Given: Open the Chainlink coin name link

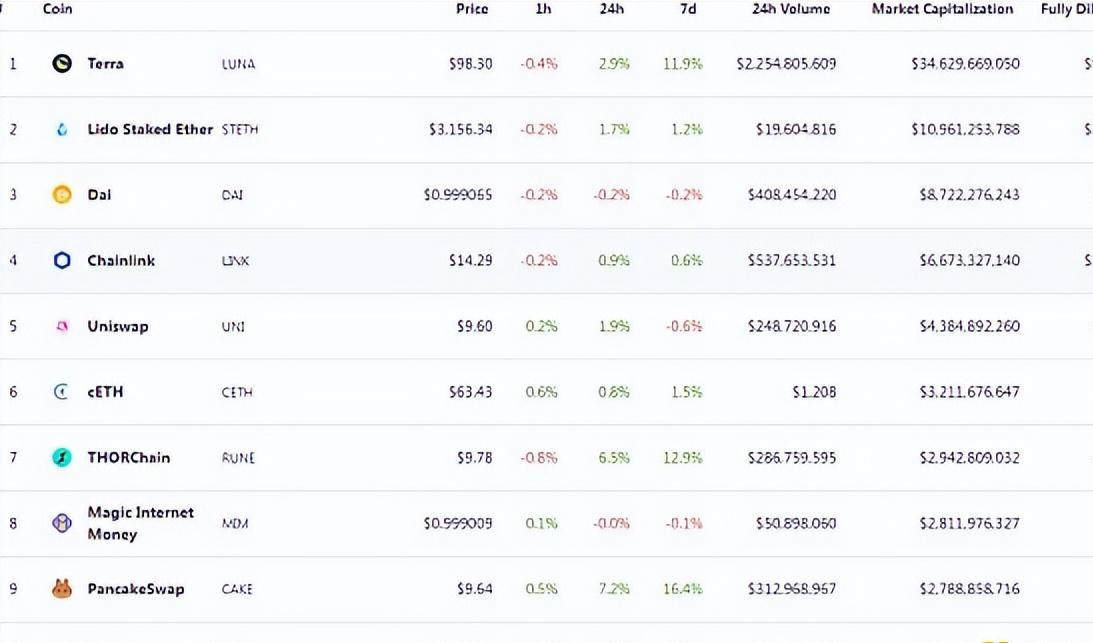Looking at the screenshot, I should pyautogui.click(x=121, y=261).
